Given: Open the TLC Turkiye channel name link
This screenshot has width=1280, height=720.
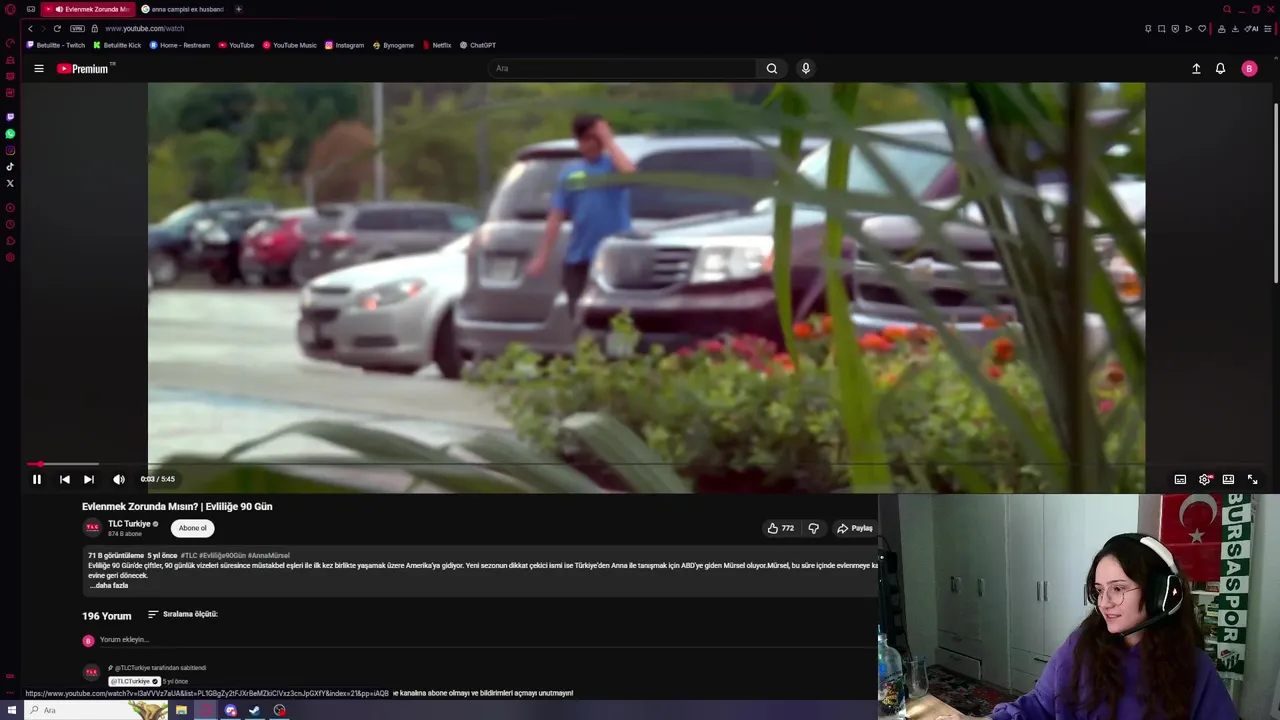Looking at the screenshot, I should click(x=129, y=524).
